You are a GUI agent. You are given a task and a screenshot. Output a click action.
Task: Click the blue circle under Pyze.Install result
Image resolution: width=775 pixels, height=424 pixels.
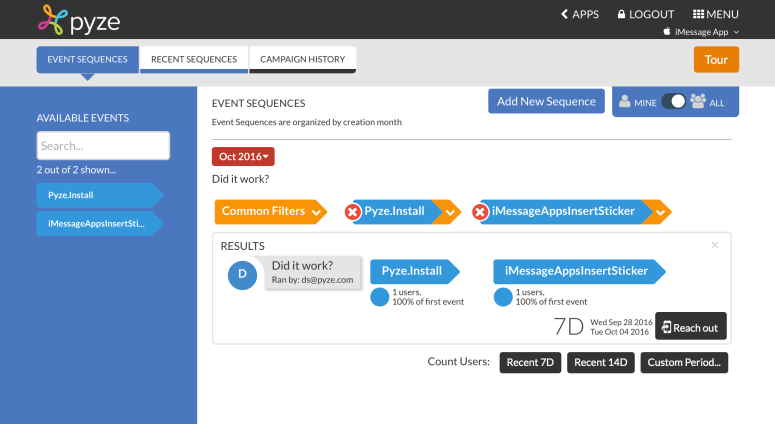pyautogui.click(x=379, y=297)
